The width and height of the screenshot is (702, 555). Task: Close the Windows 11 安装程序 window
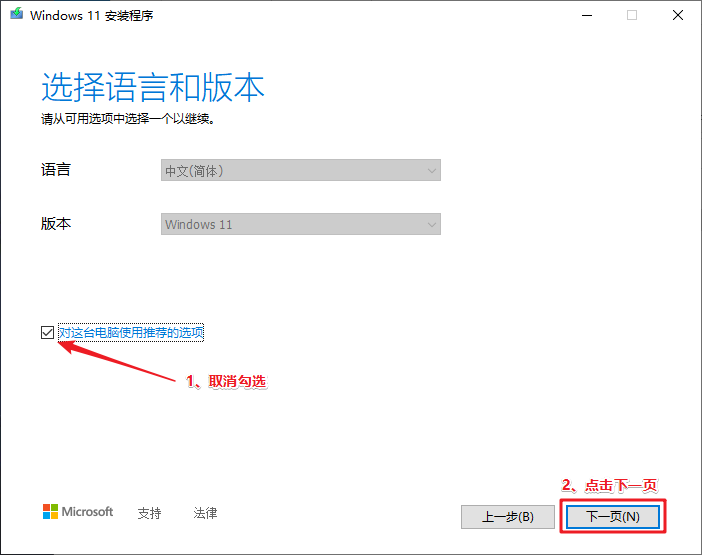678,15
